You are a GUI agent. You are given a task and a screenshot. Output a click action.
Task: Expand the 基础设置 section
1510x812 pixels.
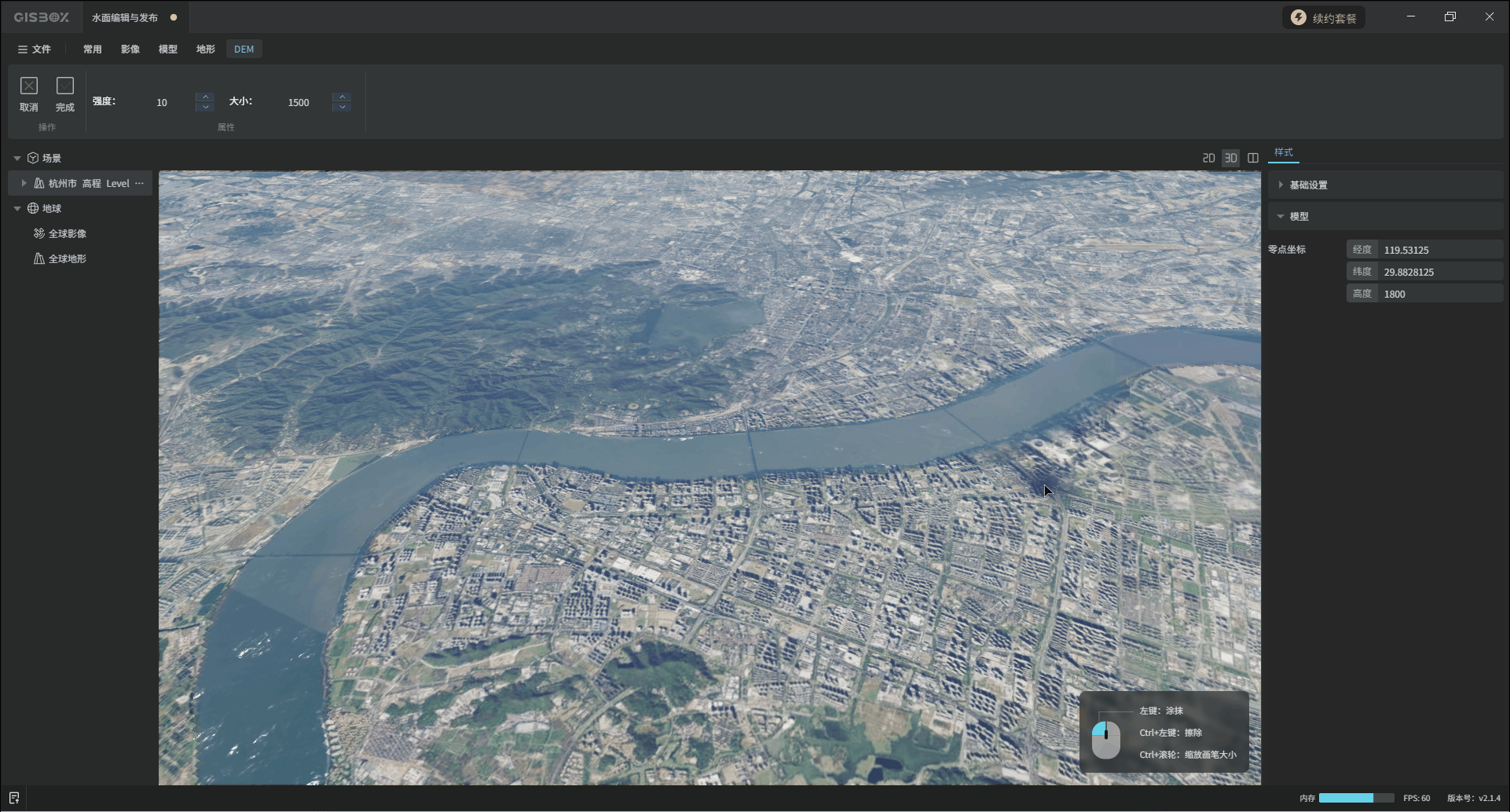pos(1281,185)
